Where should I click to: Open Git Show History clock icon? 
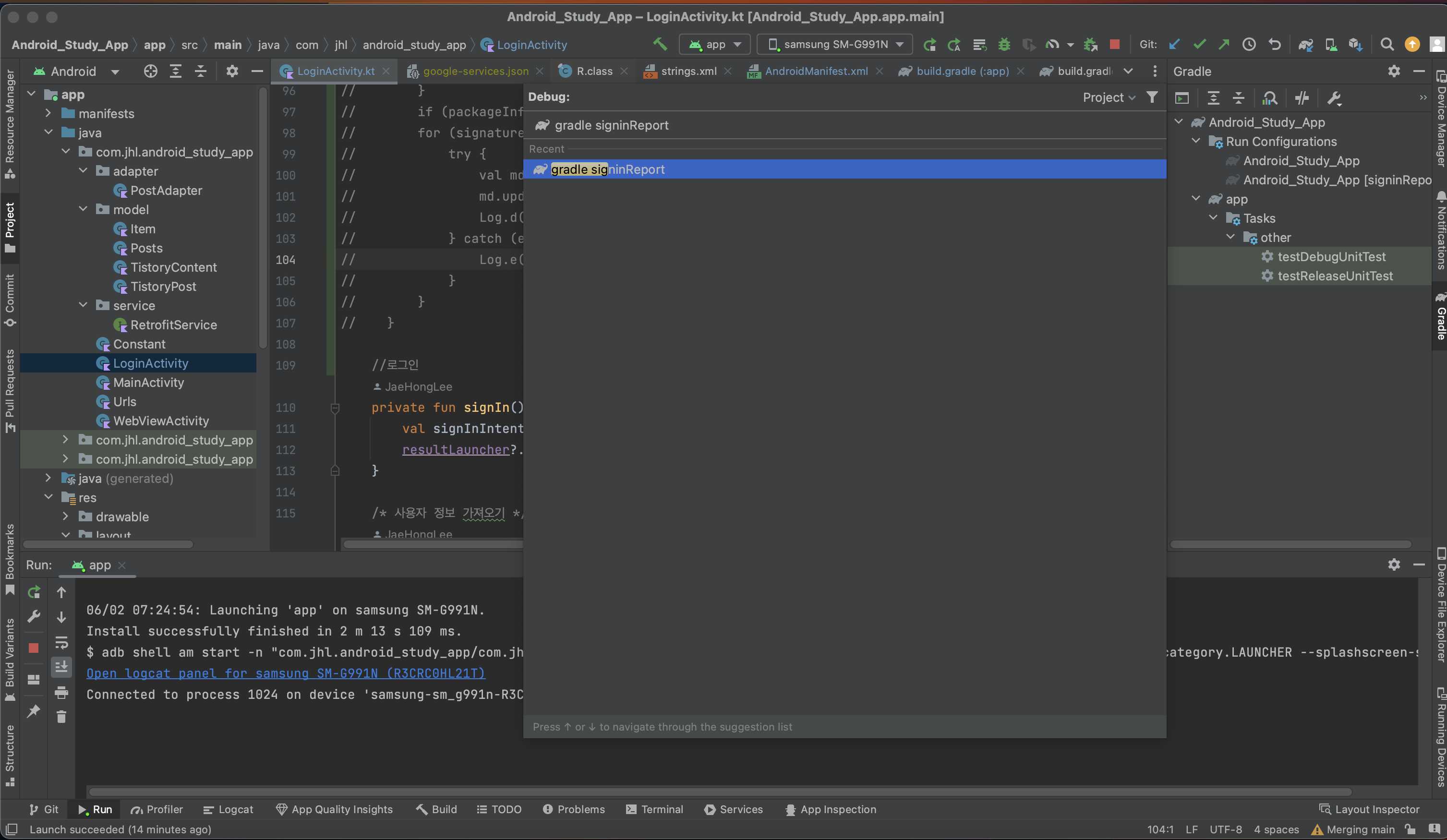coord(1248,44)
